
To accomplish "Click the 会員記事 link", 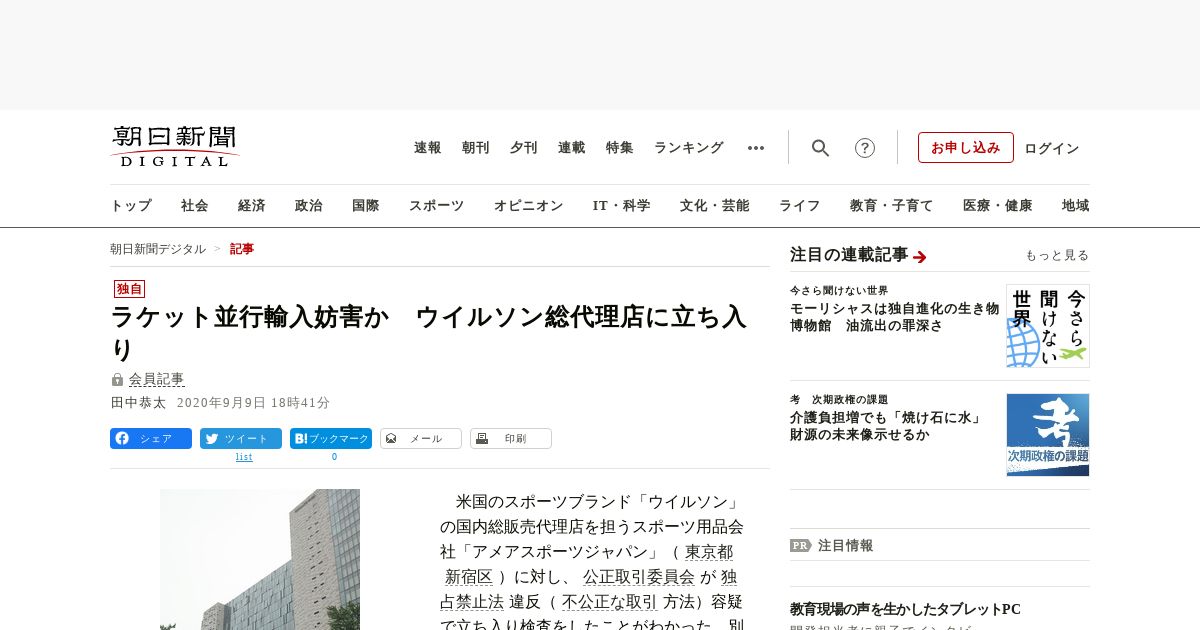I will pos(157,380).
